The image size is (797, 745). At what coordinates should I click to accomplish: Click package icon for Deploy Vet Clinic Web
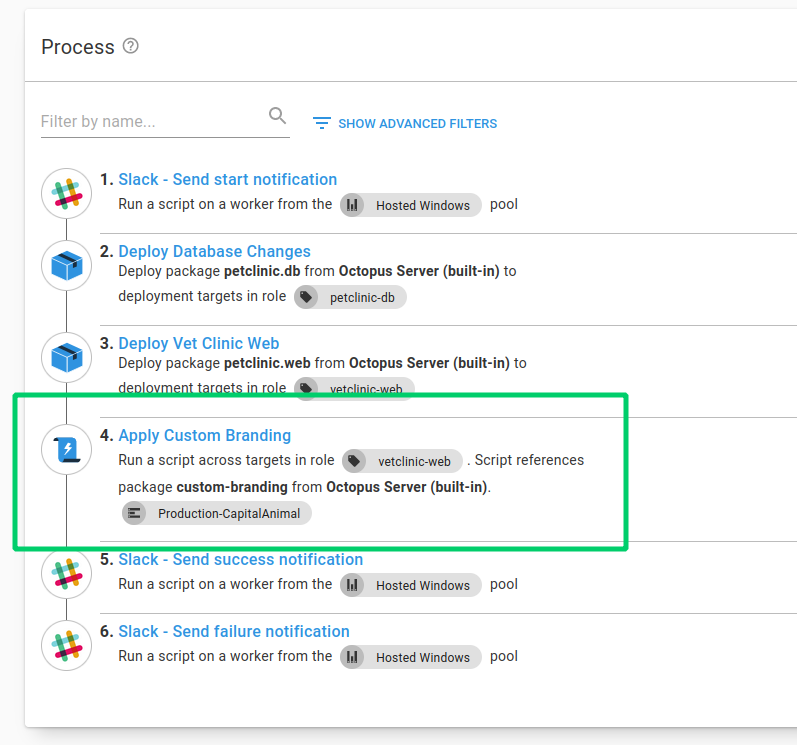coord(67,358)
